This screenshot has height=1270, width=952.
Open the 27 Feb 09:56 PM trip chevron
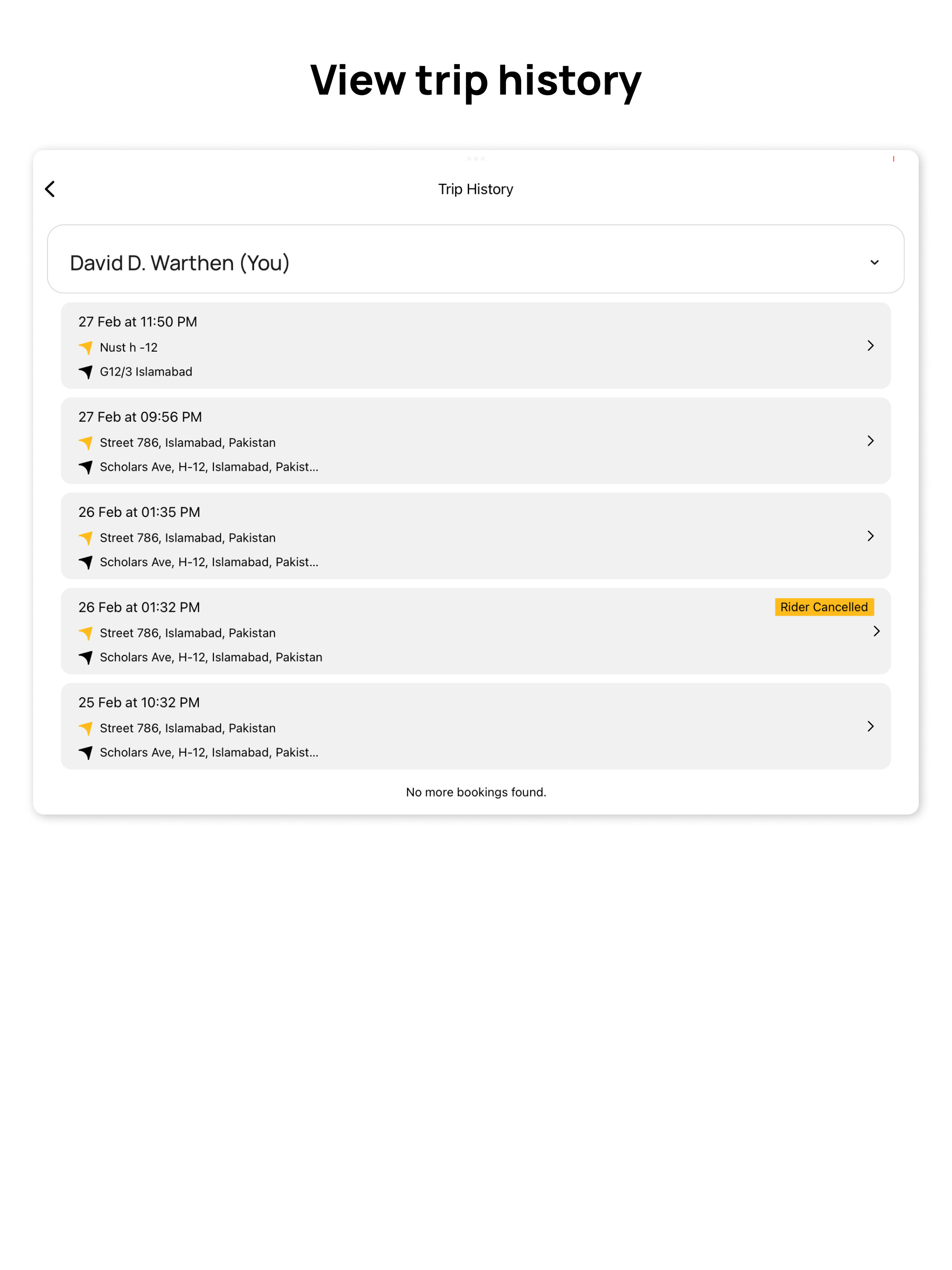click(870, 441)
